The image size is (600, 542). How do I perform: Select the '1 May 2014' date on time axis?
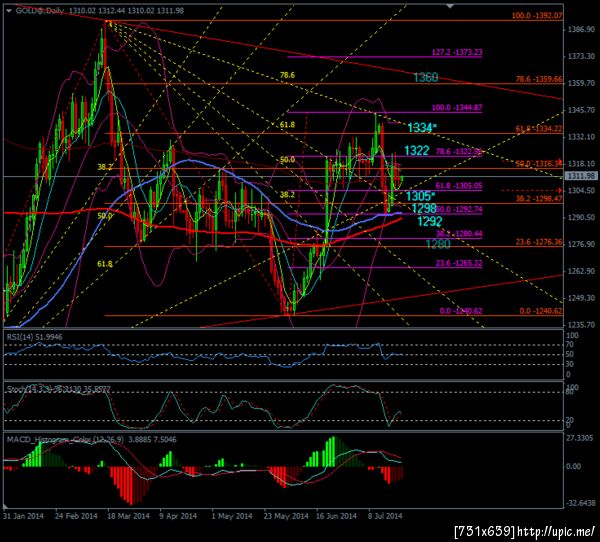[232, 516]
